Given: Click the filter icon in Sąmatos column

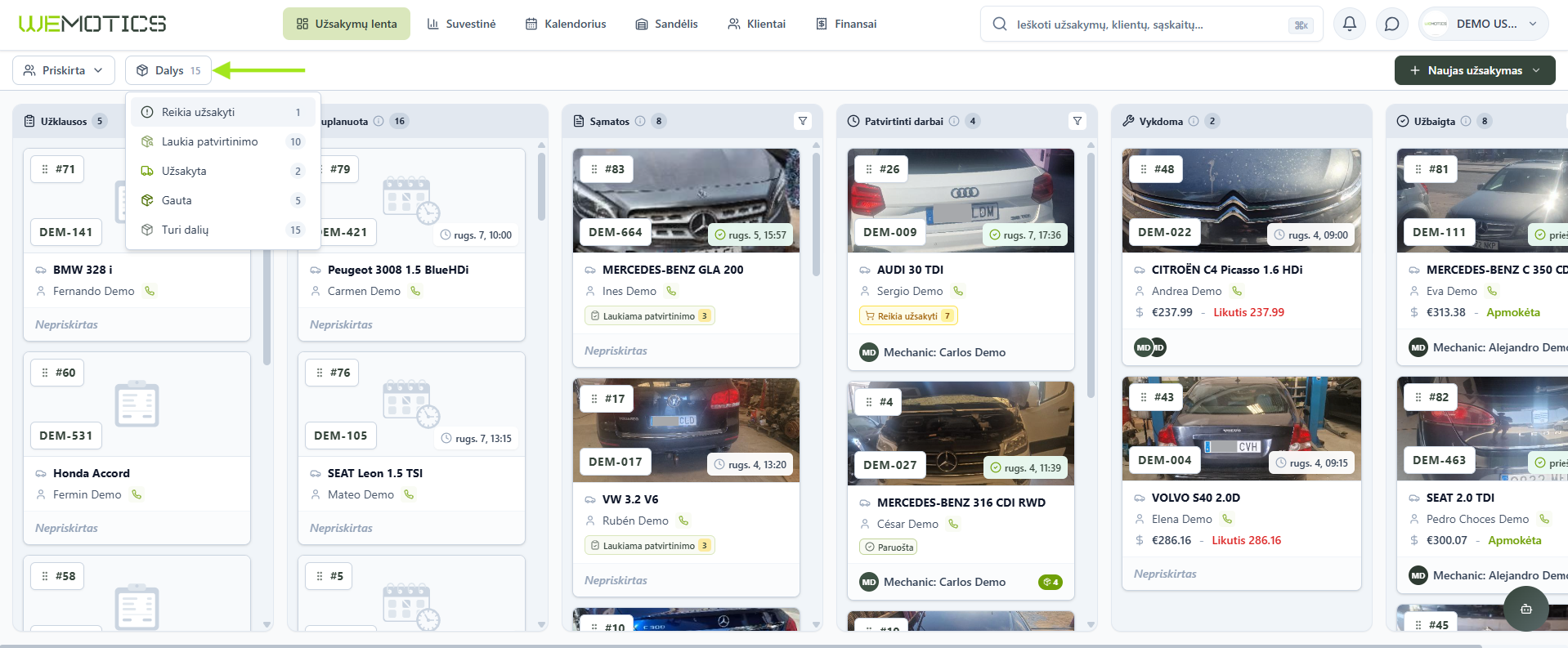Looking at the screenshot, I should (x=803, y=121).
